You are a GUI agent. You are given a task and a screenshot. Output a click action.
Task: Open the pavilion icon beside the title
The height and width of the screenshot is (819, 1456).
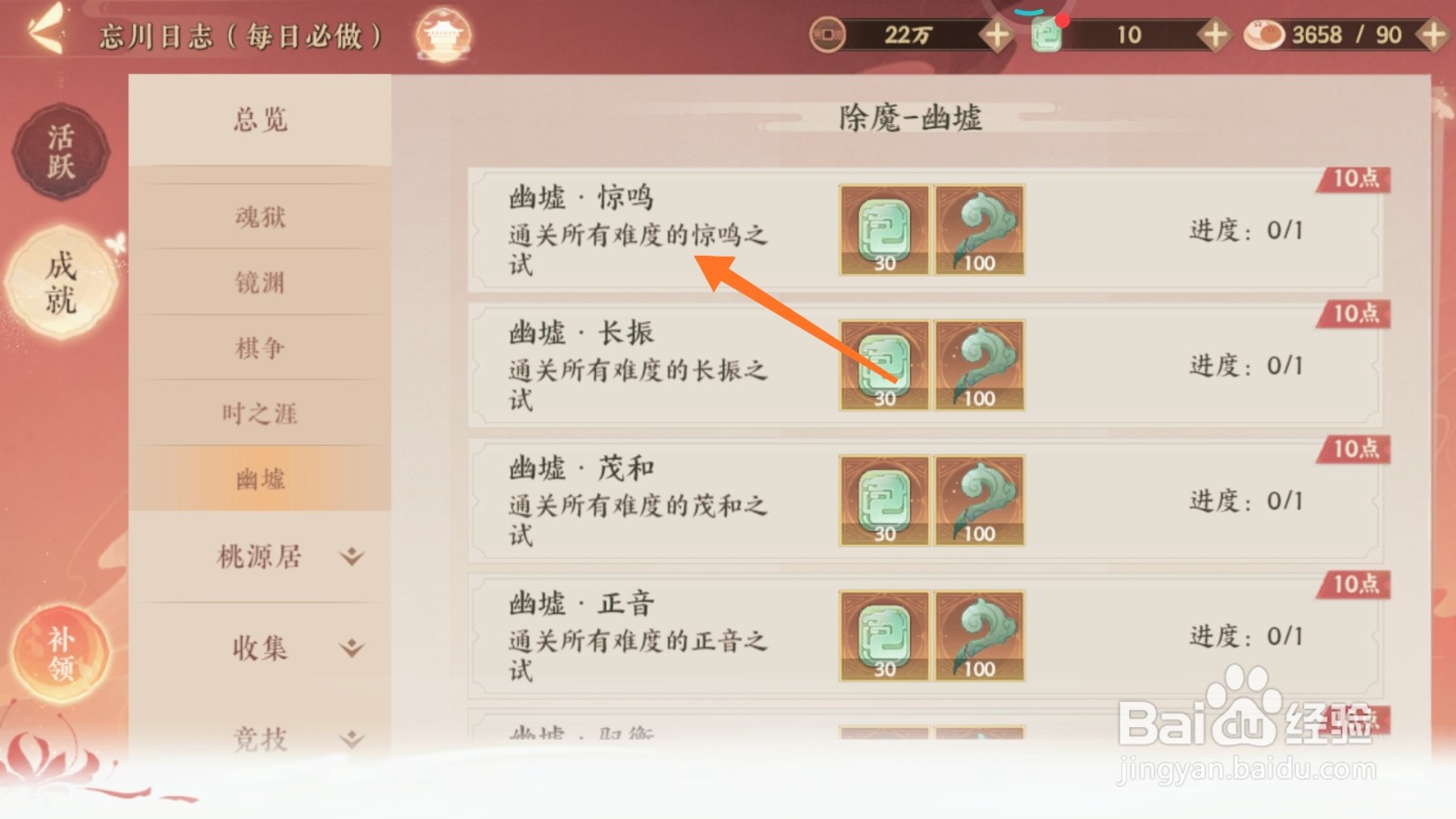pyautogui.click(x=443, y=35)
